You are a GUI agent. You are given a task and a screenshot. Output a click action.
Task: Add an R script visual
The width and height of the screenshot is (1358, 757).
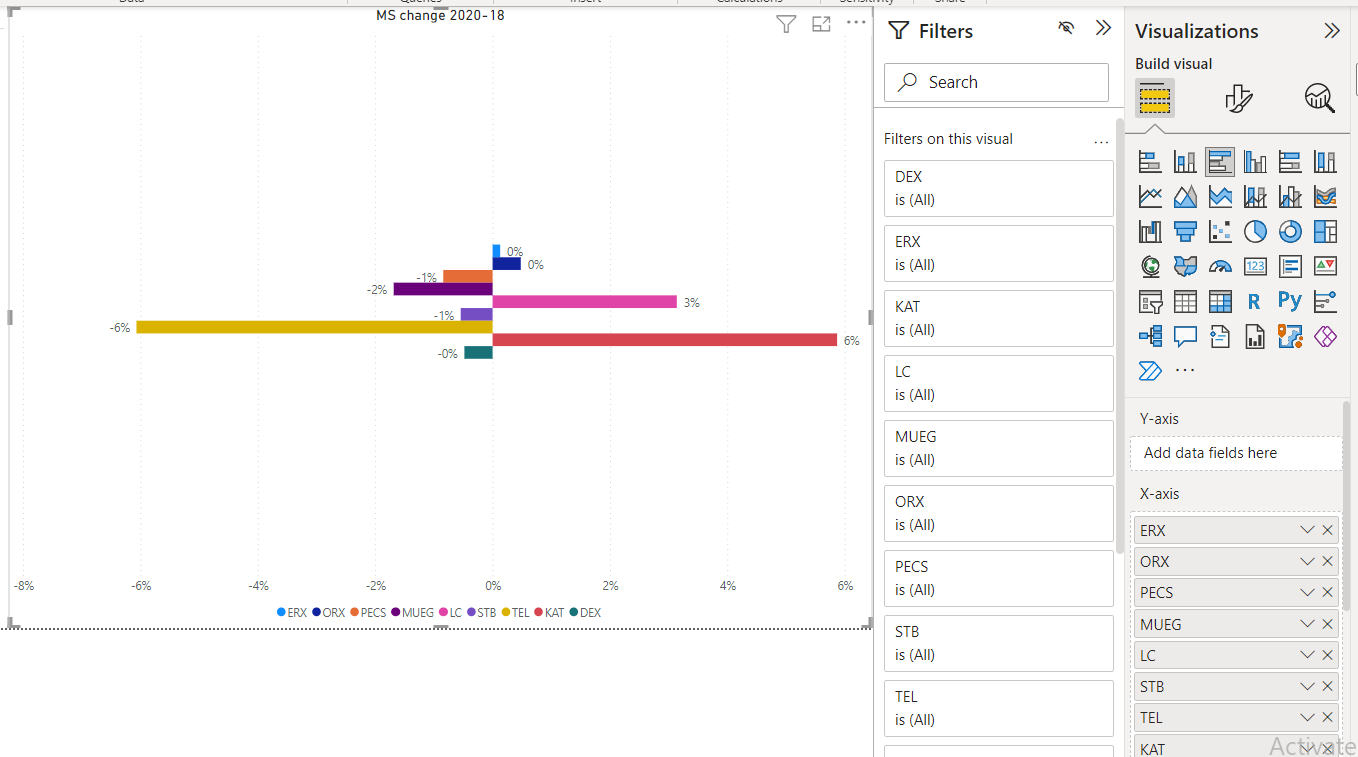pos(1255,301)
